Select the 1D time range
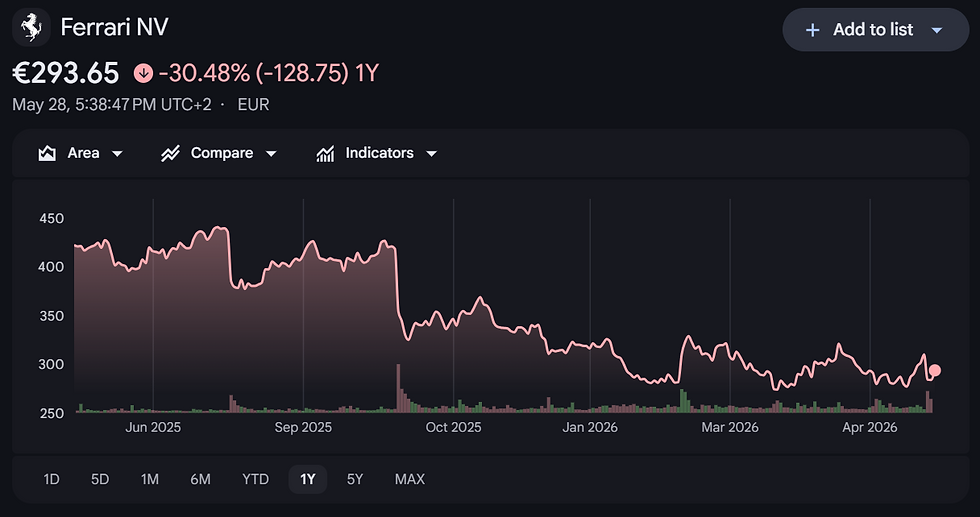This screenshot has width=980, height=517. [x=51, y=479]
